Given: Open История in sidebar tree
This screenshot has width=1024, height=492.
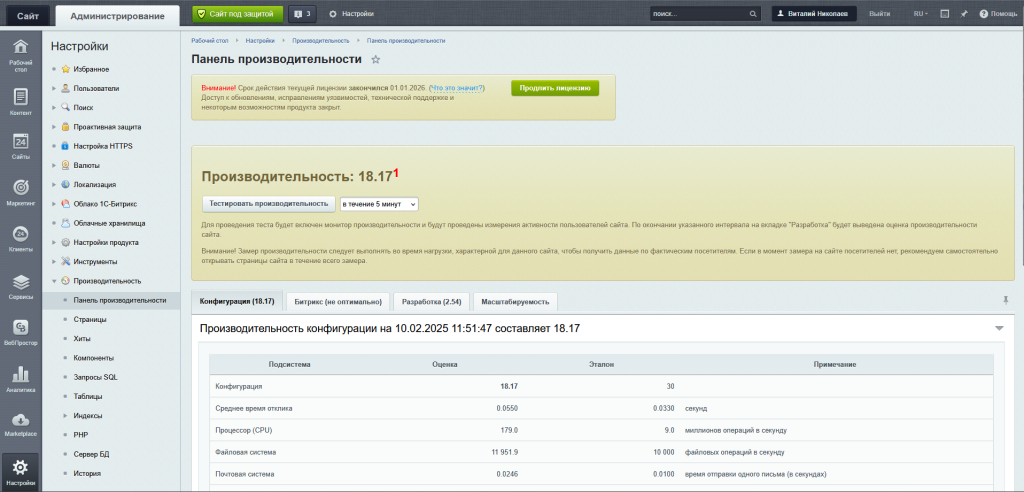Looking at the screenshot, I should (x=87, y=473).
